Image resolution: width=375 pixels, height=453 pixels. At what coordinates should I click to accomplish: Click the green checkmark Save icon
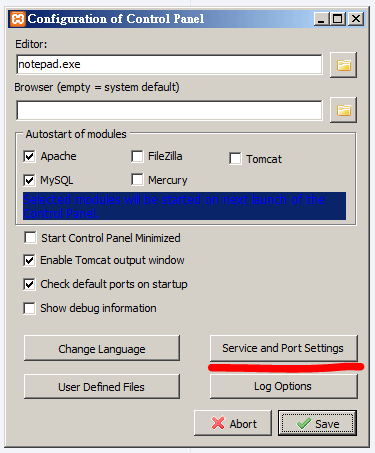coord(304,424)
